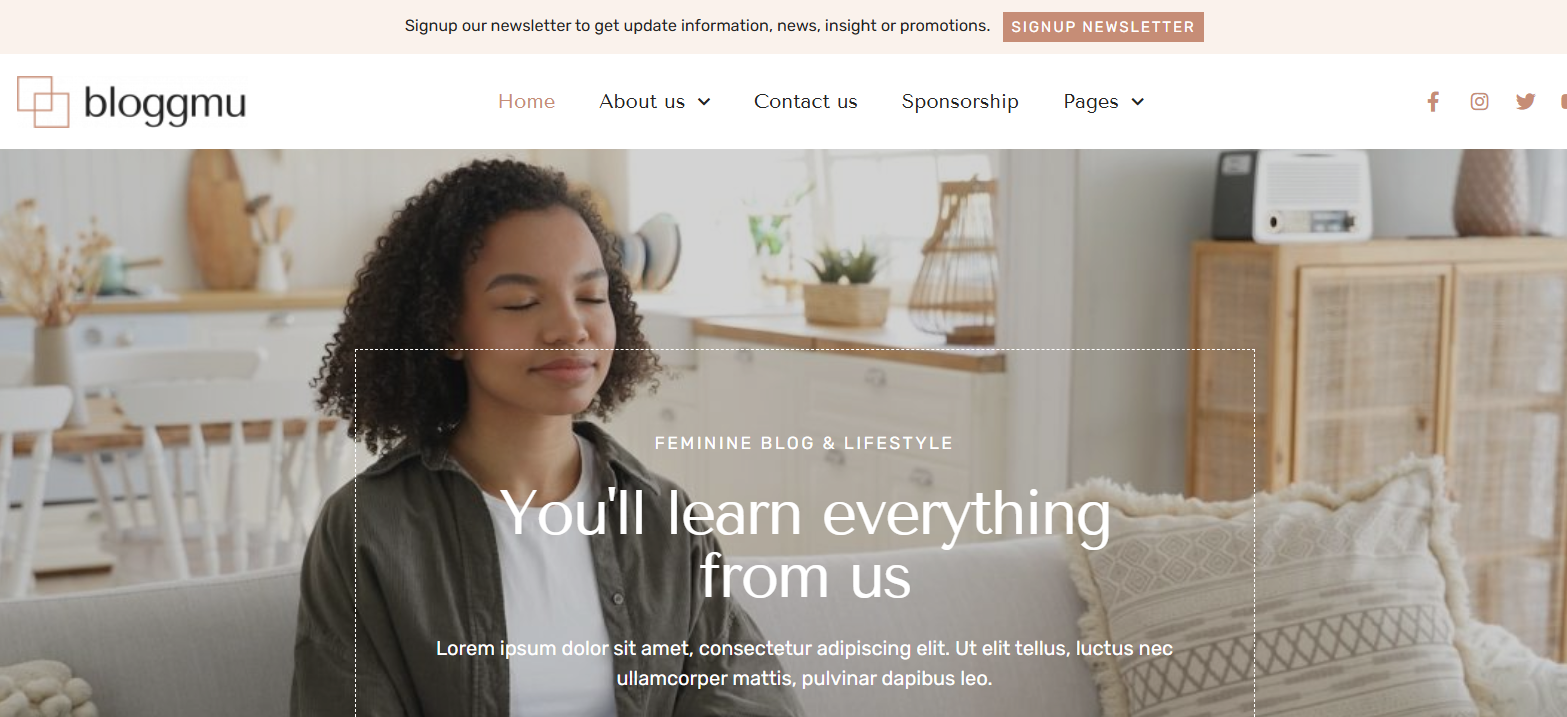This screenshot has width=1567, height=717.
Task: Expand the About us chevron arrow
Action: [704, 102]
